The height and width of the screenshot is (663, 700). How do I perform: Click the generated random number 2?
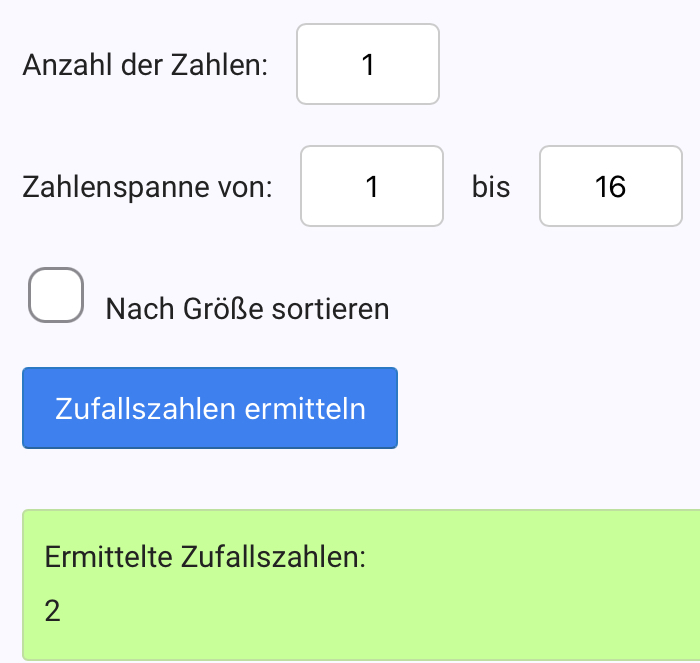[x=53, y=610]
